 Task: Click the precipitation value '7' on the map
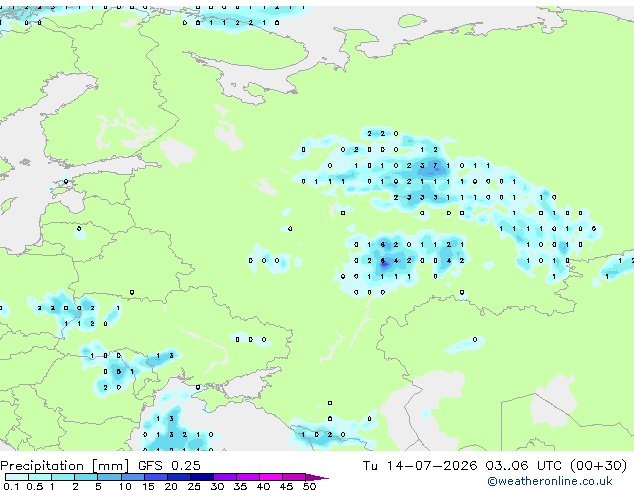click(435, 165)
